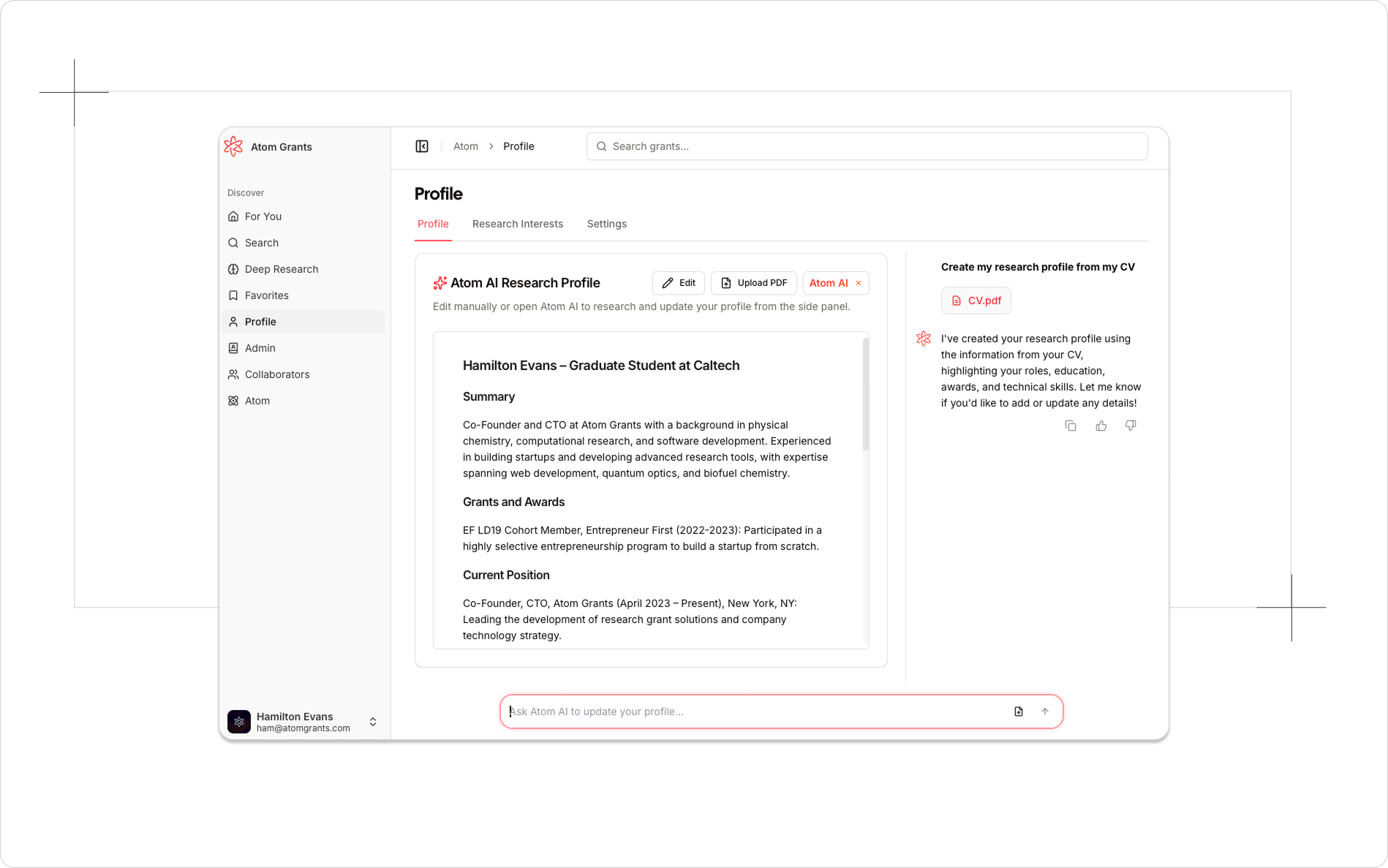Click the attach file icon in chat input

tap(1019, 712)
